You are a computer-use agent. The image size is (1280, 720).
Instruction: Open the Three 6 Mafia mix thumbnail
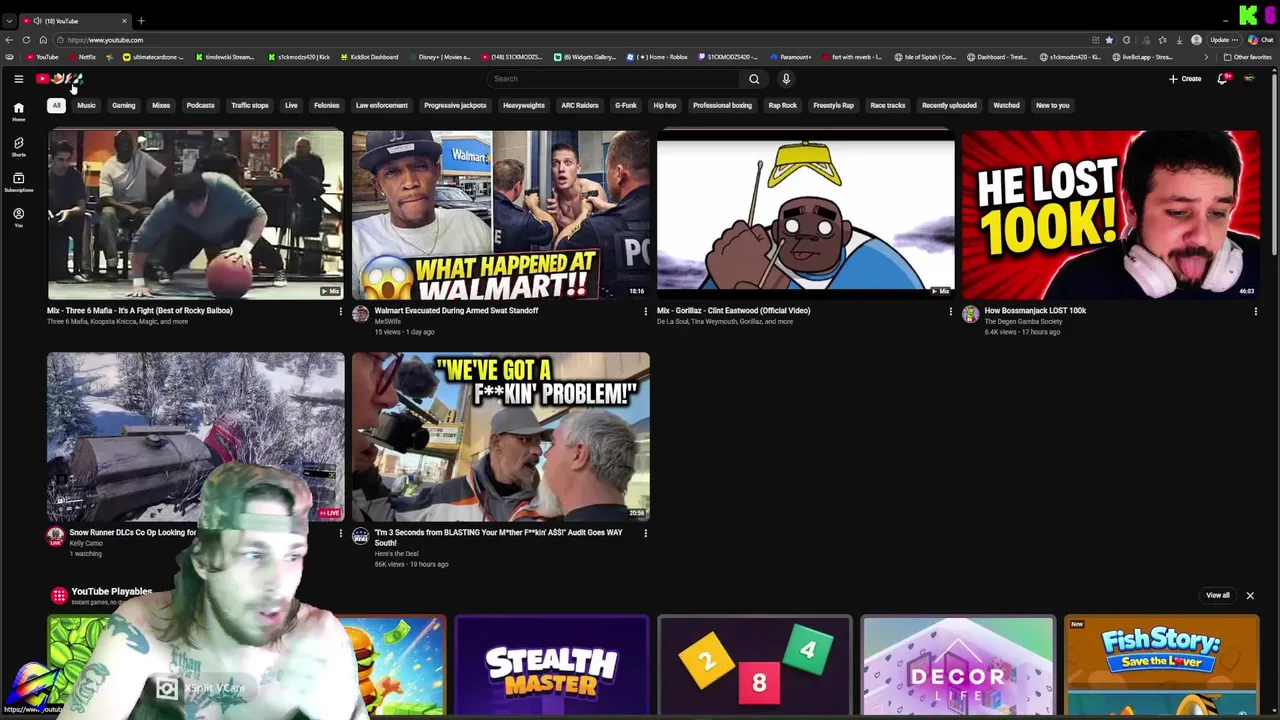click(195, 215)
